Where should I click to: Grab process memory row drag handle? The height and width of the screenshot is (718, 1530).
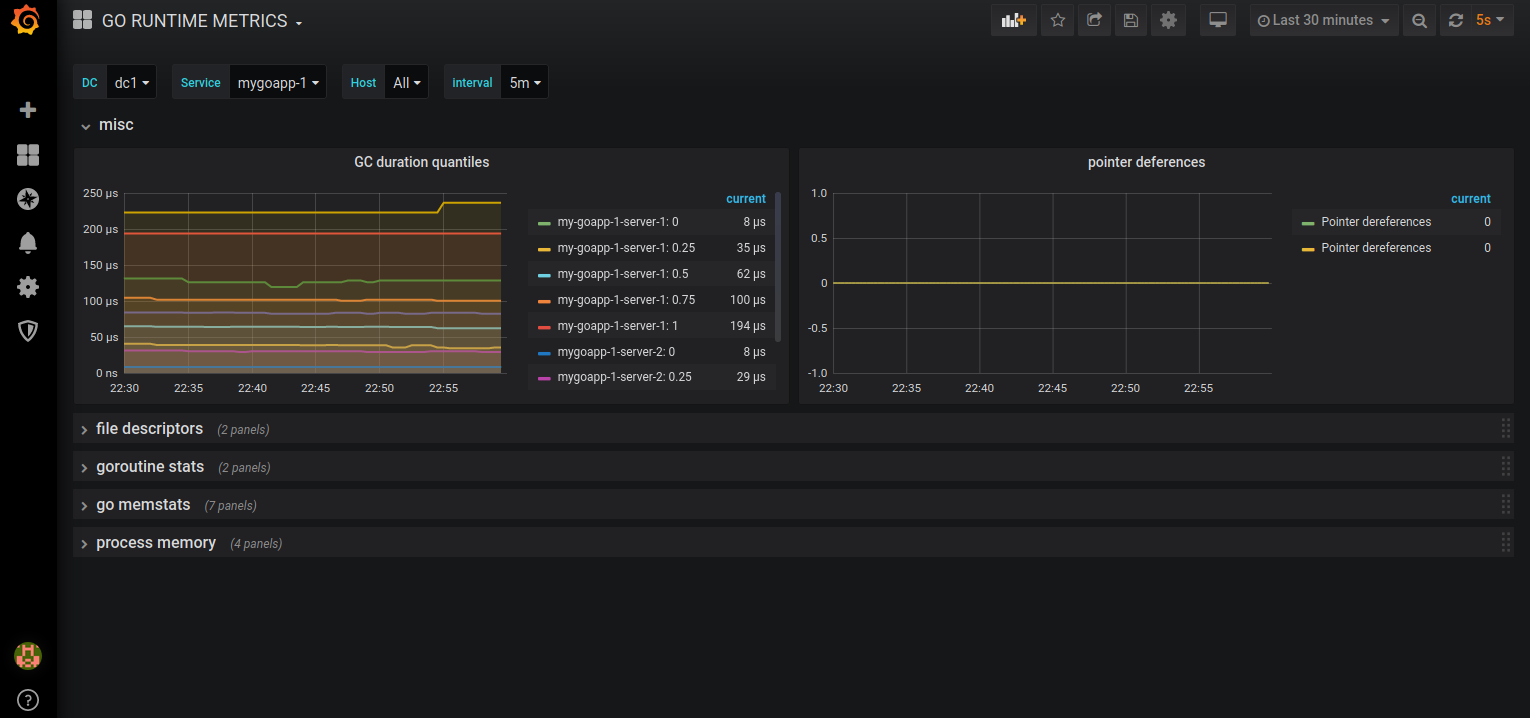(1505, 543)
